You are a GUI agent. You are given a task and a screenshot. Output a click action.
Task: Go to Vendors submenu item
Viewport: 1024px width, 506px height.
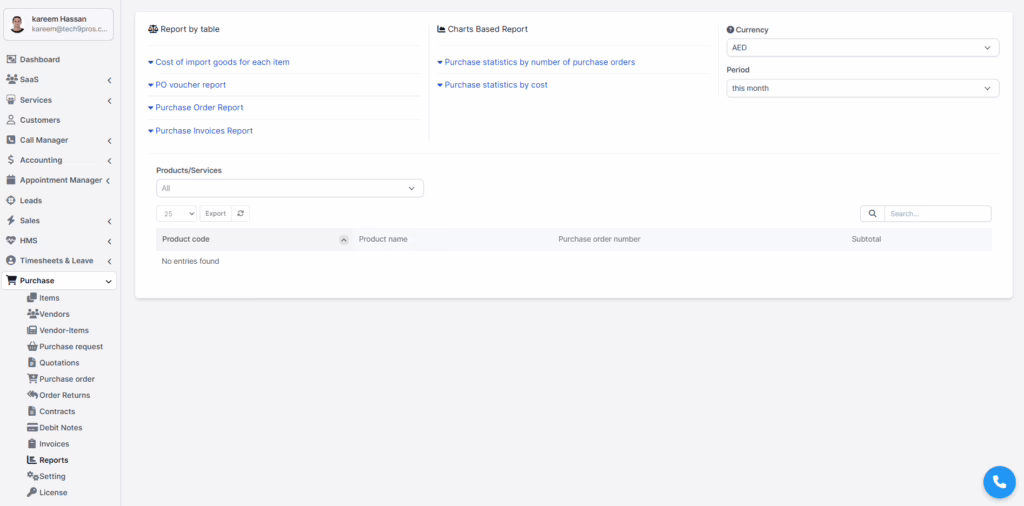tap(54, 314)
